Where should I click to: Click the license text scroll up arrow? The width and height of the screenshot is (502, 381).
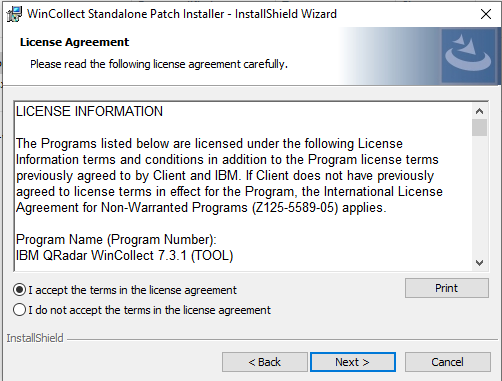[x=479, y=111]
